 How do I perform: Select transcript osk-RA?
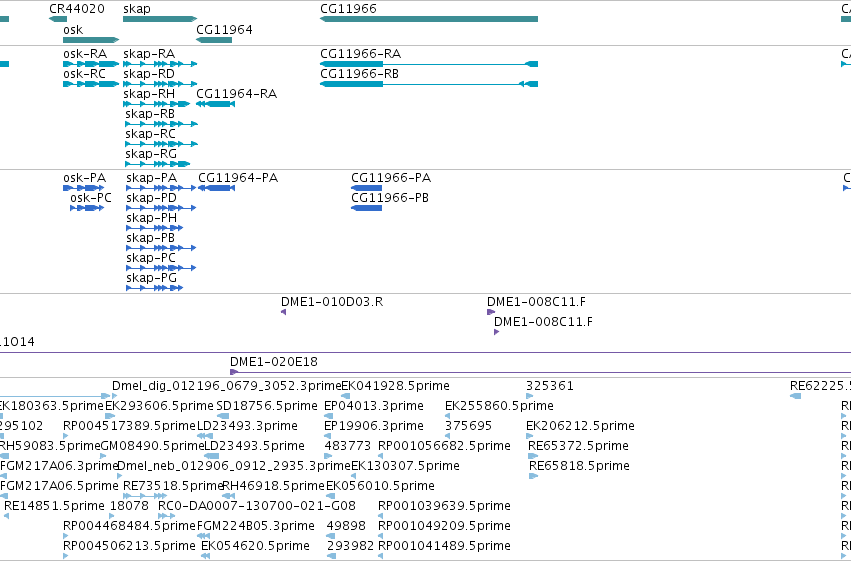[x=91, y=64]
